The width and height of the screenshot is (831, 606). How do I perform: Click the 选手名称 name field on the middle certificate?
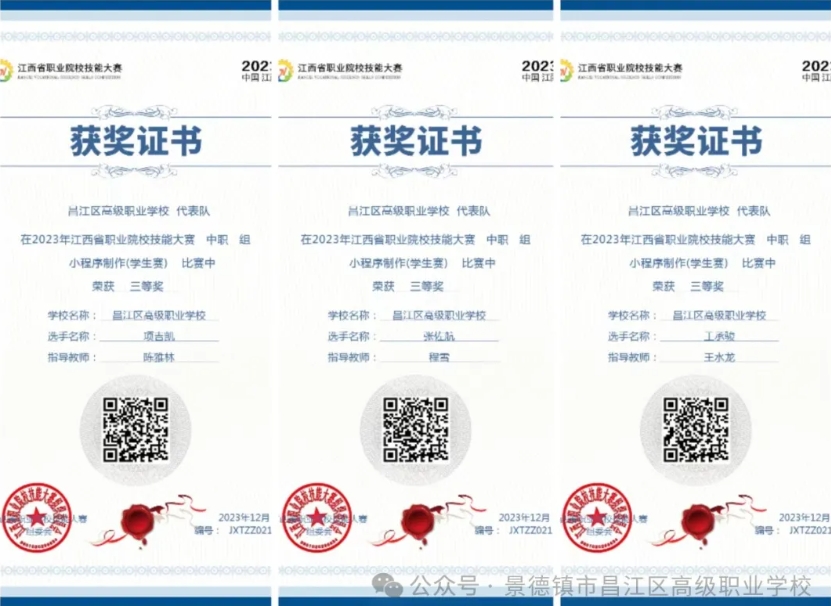439,336
